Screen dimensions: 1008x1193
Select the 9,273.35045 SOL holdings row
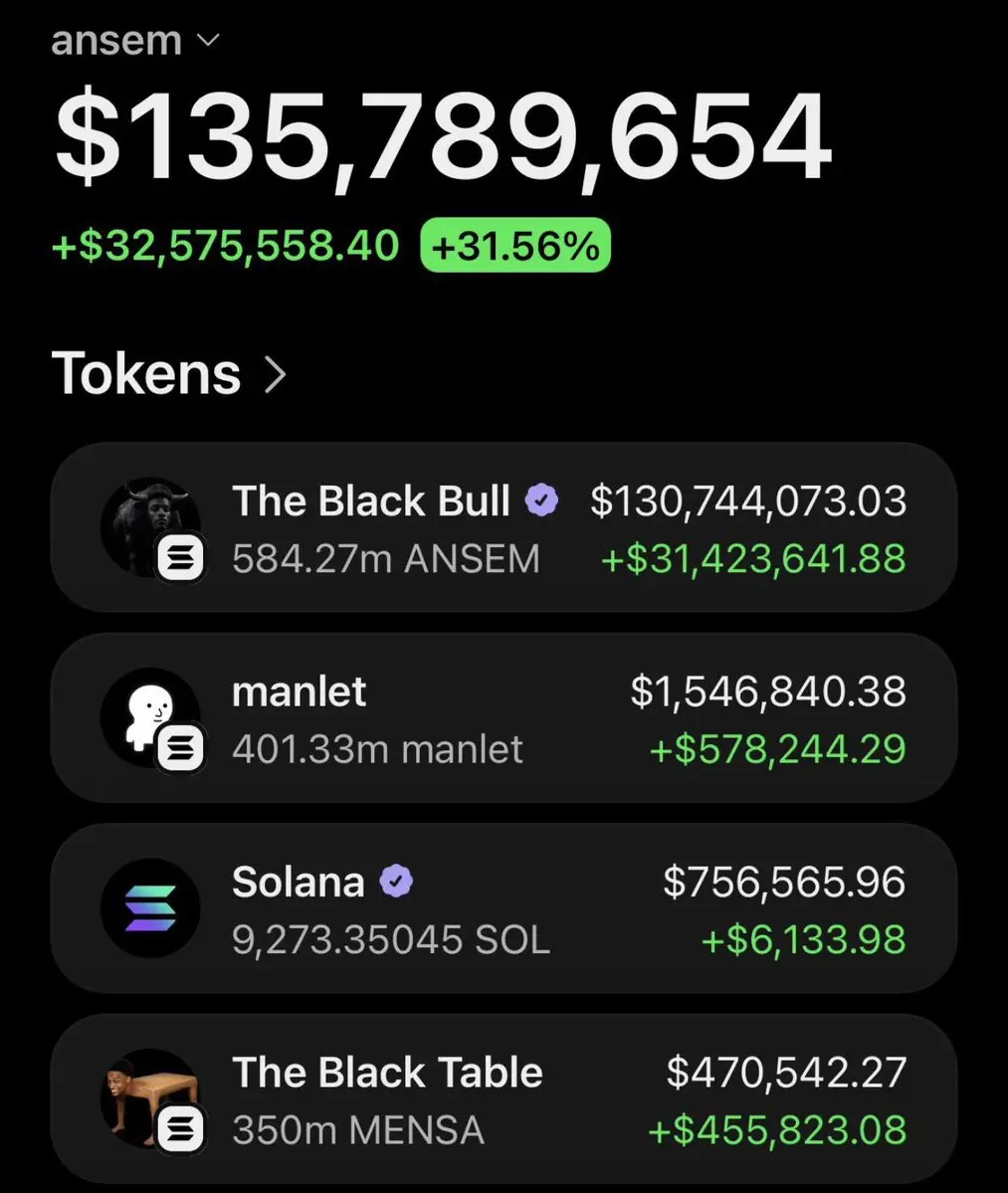pos(504,907)
